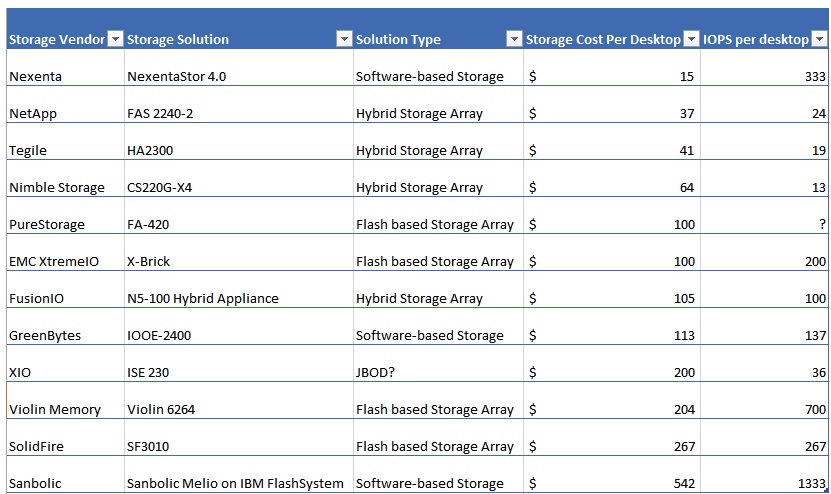The width and height of the screenshot is (831, 494).
Task: Select the Violin Memory cell
Action: pos(66,401)
